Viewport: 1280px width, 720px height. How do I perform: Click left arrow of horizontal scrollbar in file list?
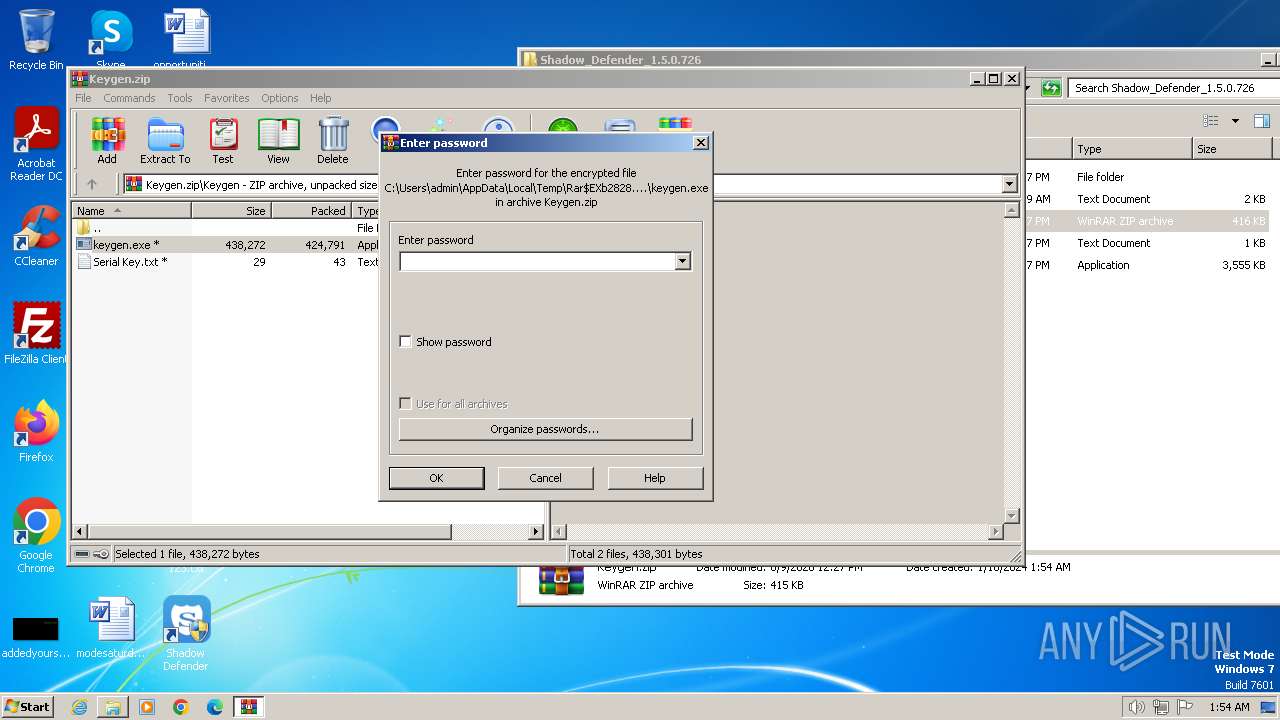[x=80, y=532]
